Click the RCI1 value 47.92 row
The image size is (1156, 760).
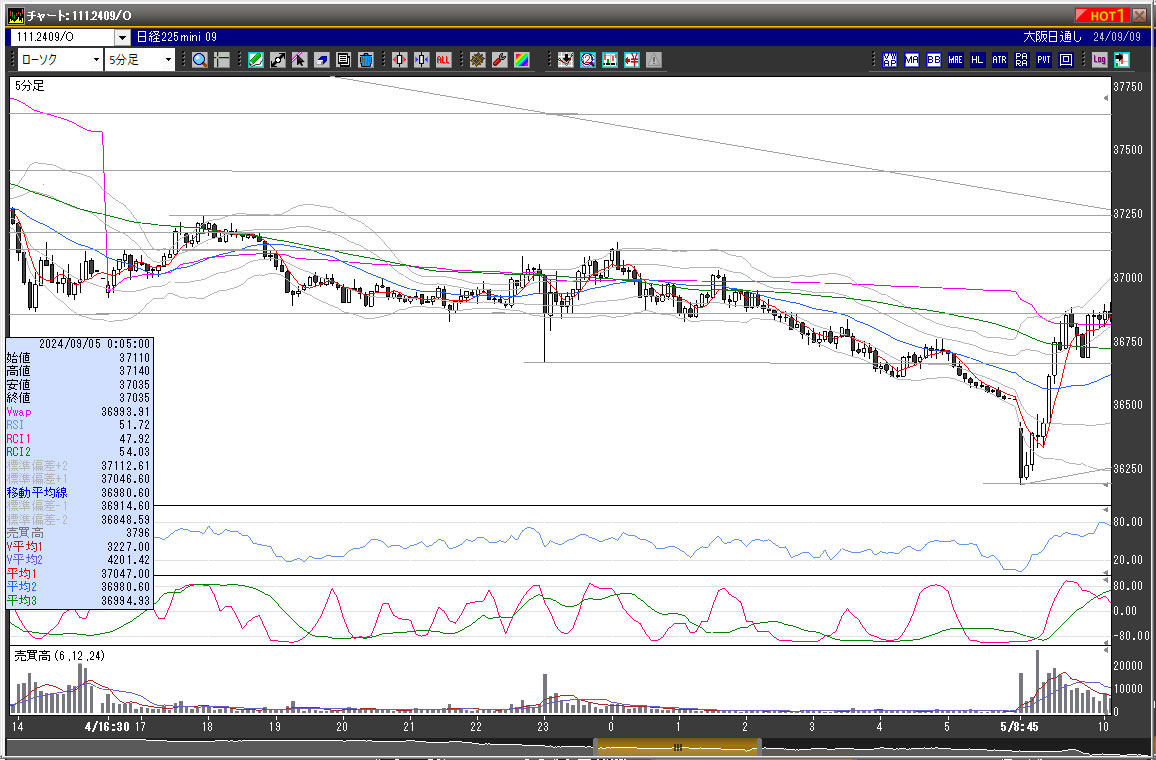pos(79,439)
